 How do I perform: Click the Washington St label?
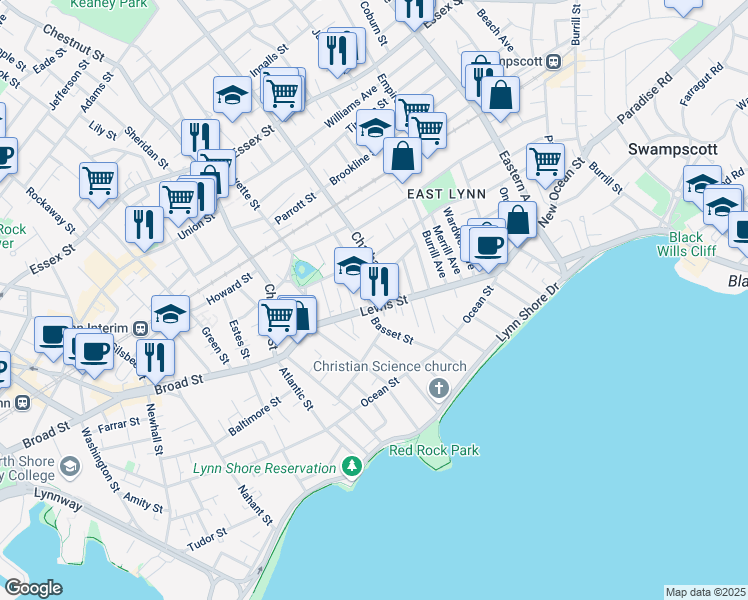click(x=100, y=460)
